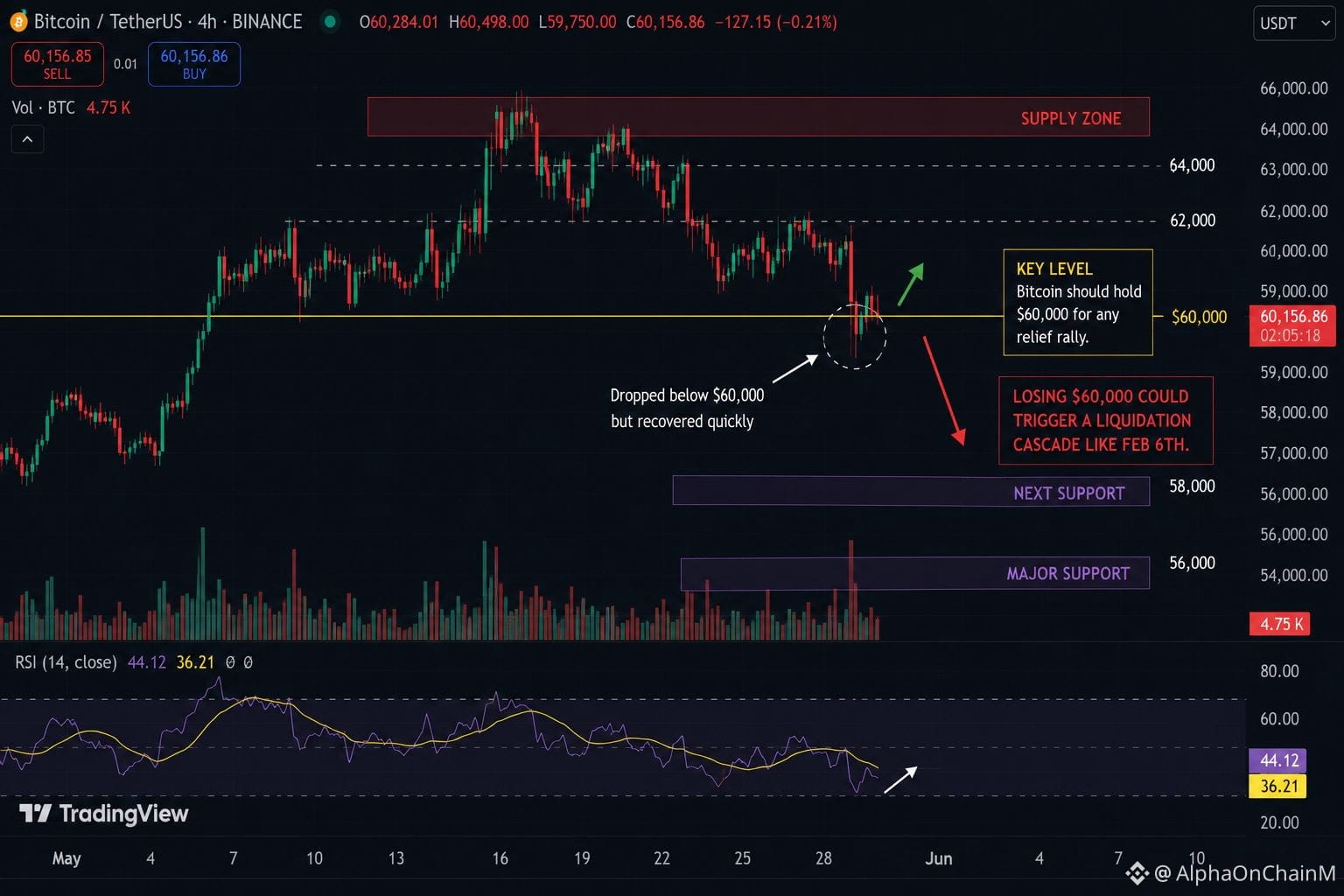Viewport: 1344px width, 896px height.
Task: Click the May label on time axis
Action: pos(66,858)
